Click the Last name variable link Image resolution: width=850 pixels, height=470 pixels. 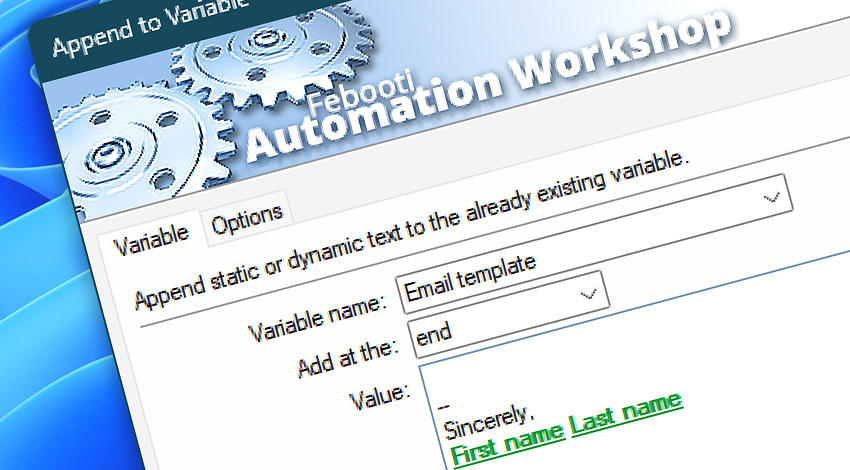click(x=626, y=414)
